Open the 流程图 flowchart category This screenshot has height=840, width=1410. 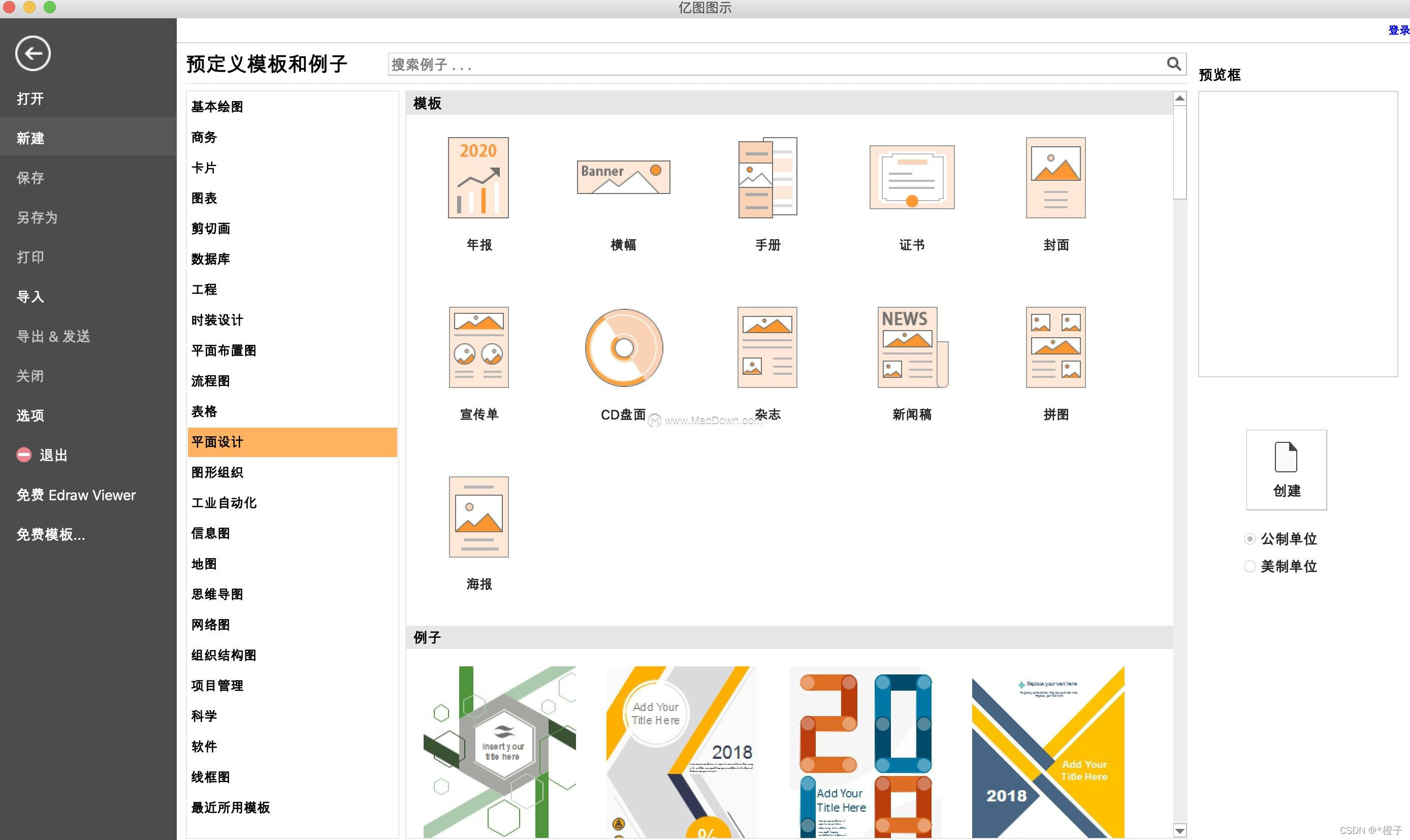pos(211,381)
